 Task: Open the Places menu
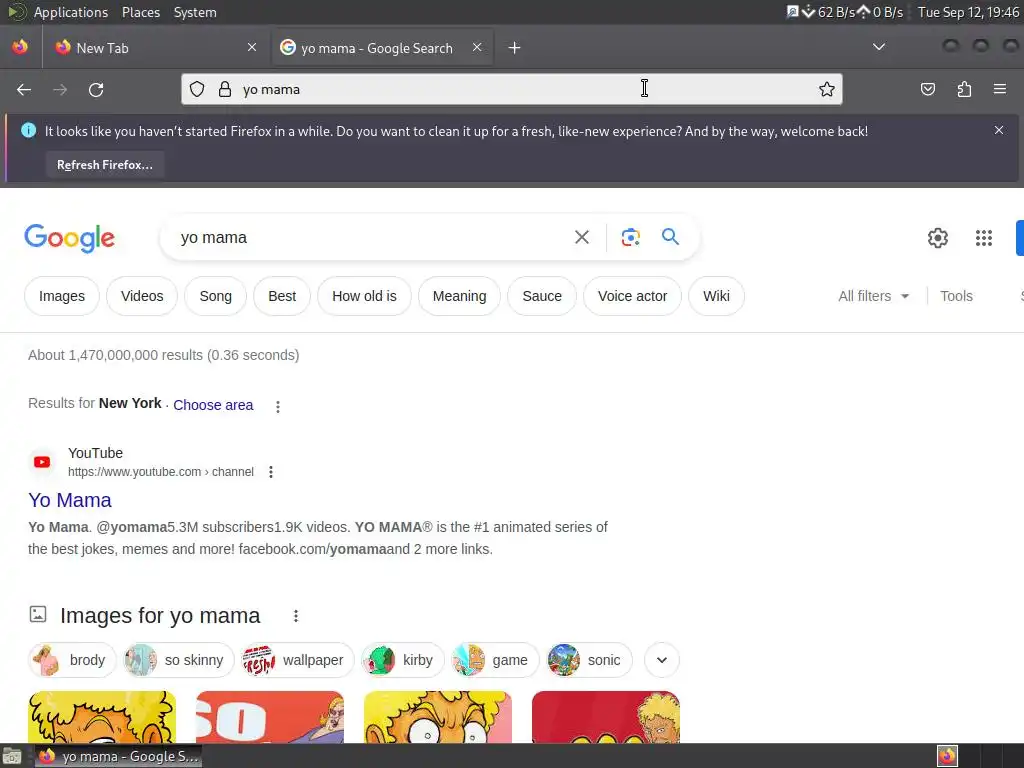[141, 12]
